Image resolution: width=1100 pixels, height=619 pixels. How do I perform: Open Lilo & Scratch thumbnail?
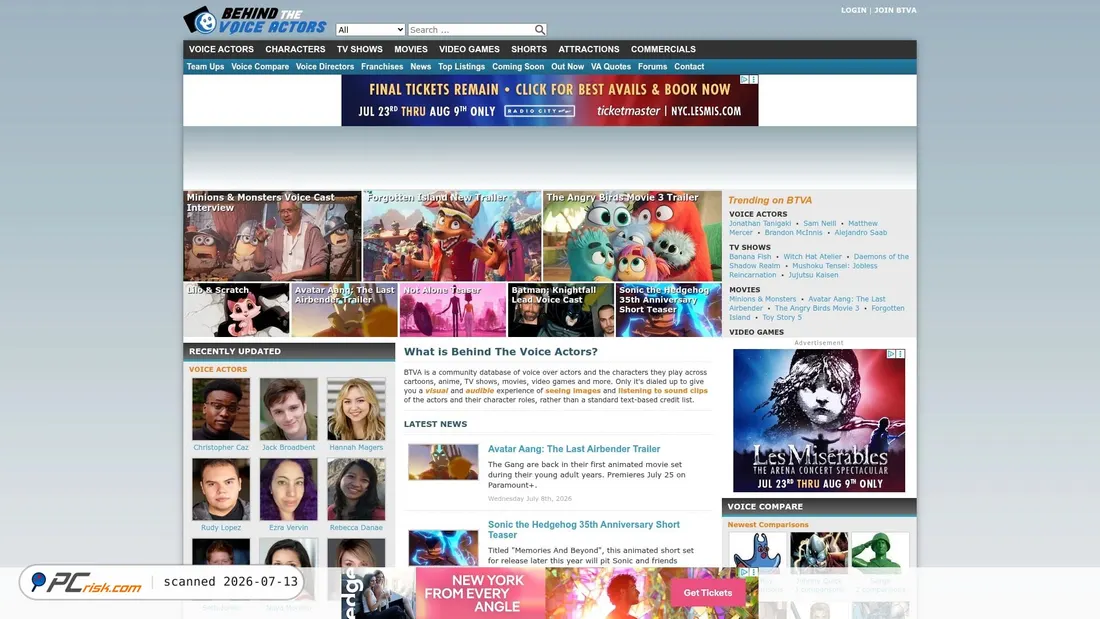(x=236, y=310)
